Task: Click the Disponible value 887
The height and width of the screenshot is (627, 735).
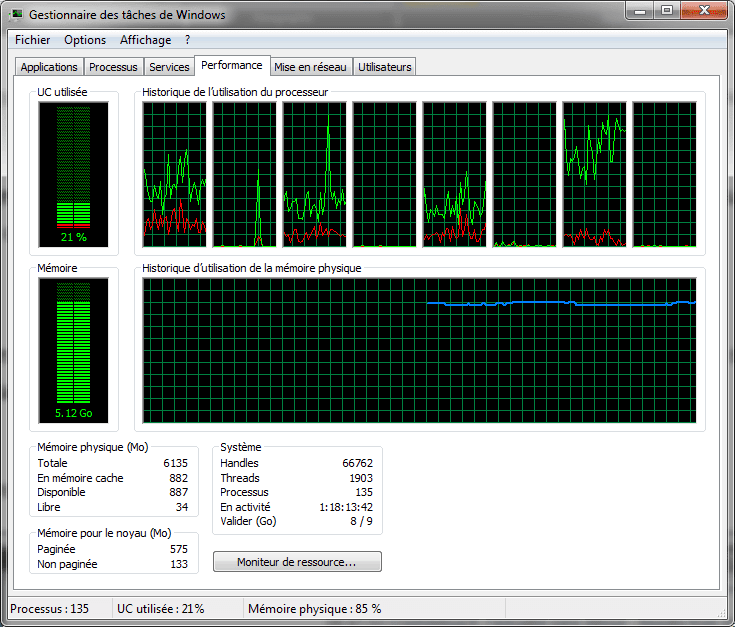Action: pos(179,492)
